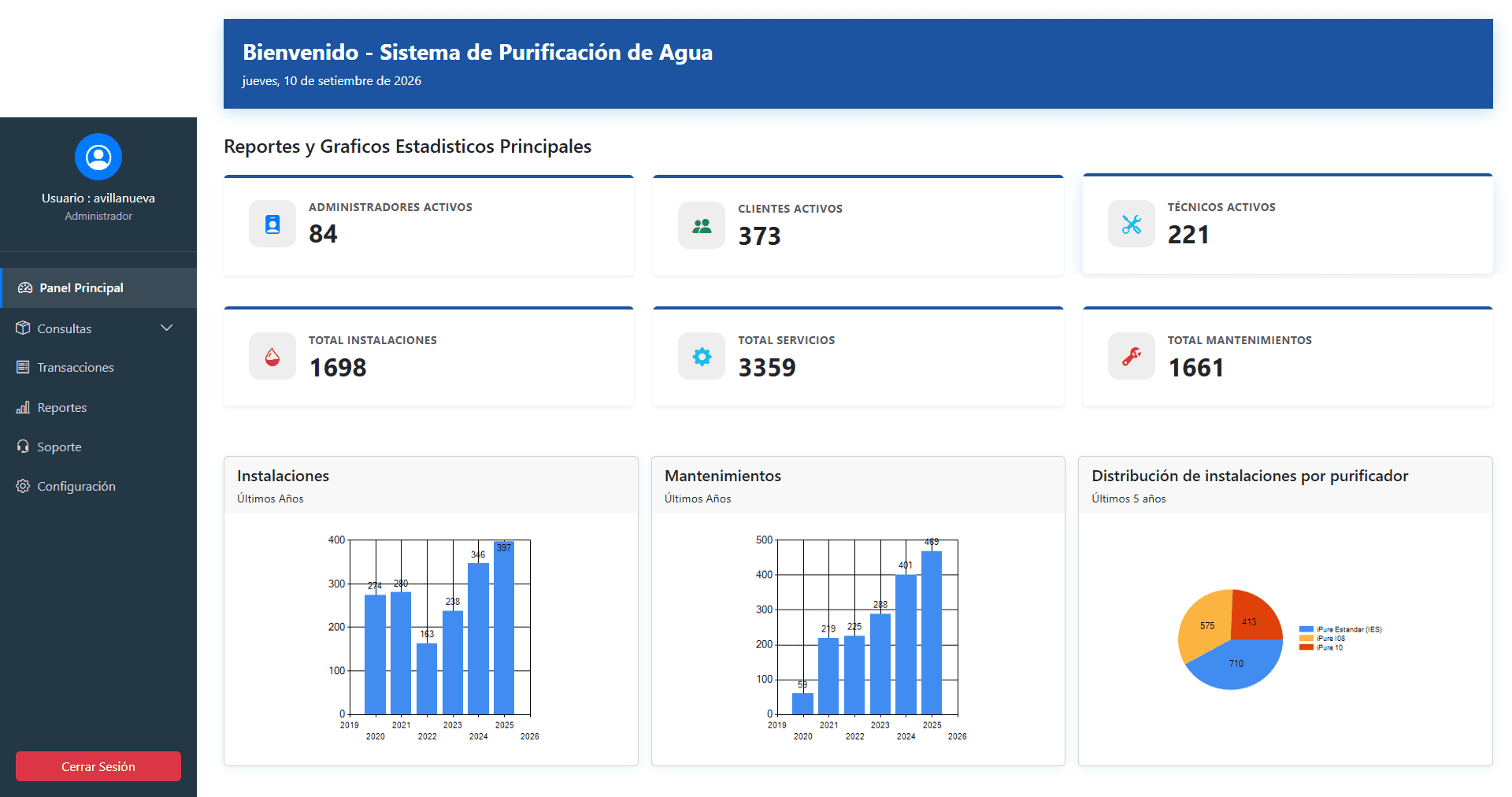Click the Técnicos Activos value 221

coord(1188,235)
